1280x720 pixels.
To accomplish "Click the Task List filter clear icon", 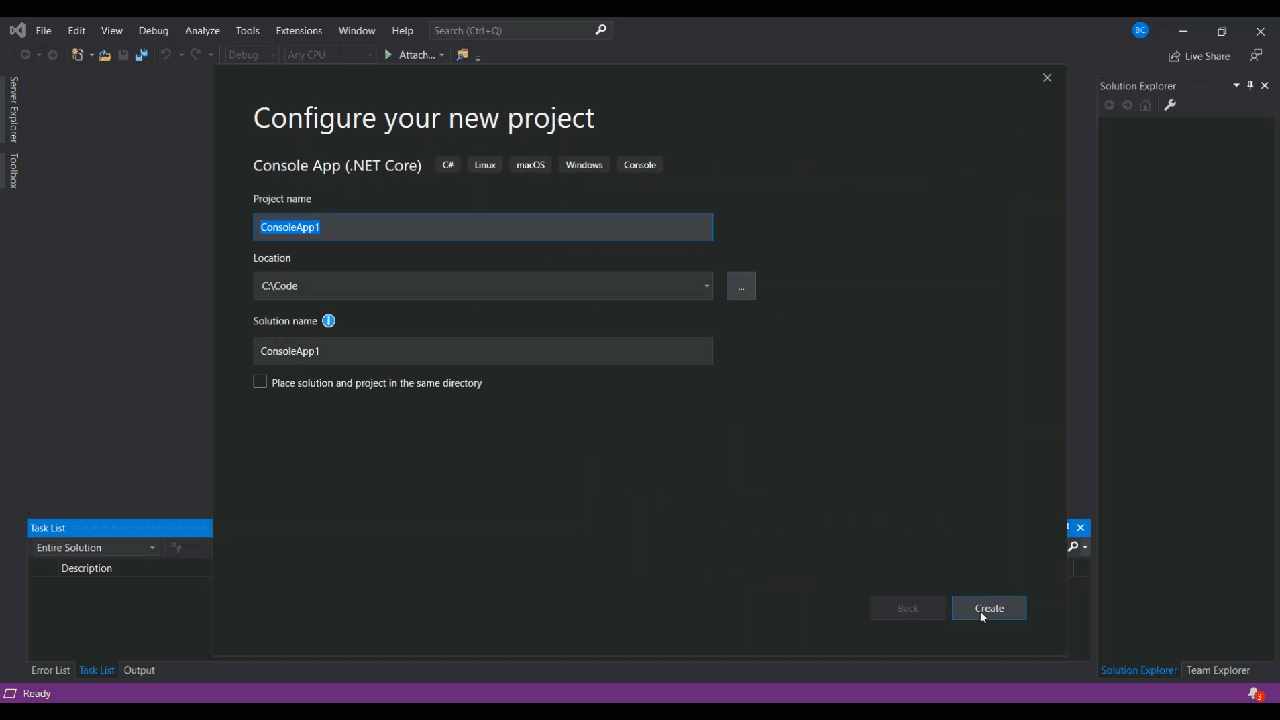I will click(x=176, y=548).
